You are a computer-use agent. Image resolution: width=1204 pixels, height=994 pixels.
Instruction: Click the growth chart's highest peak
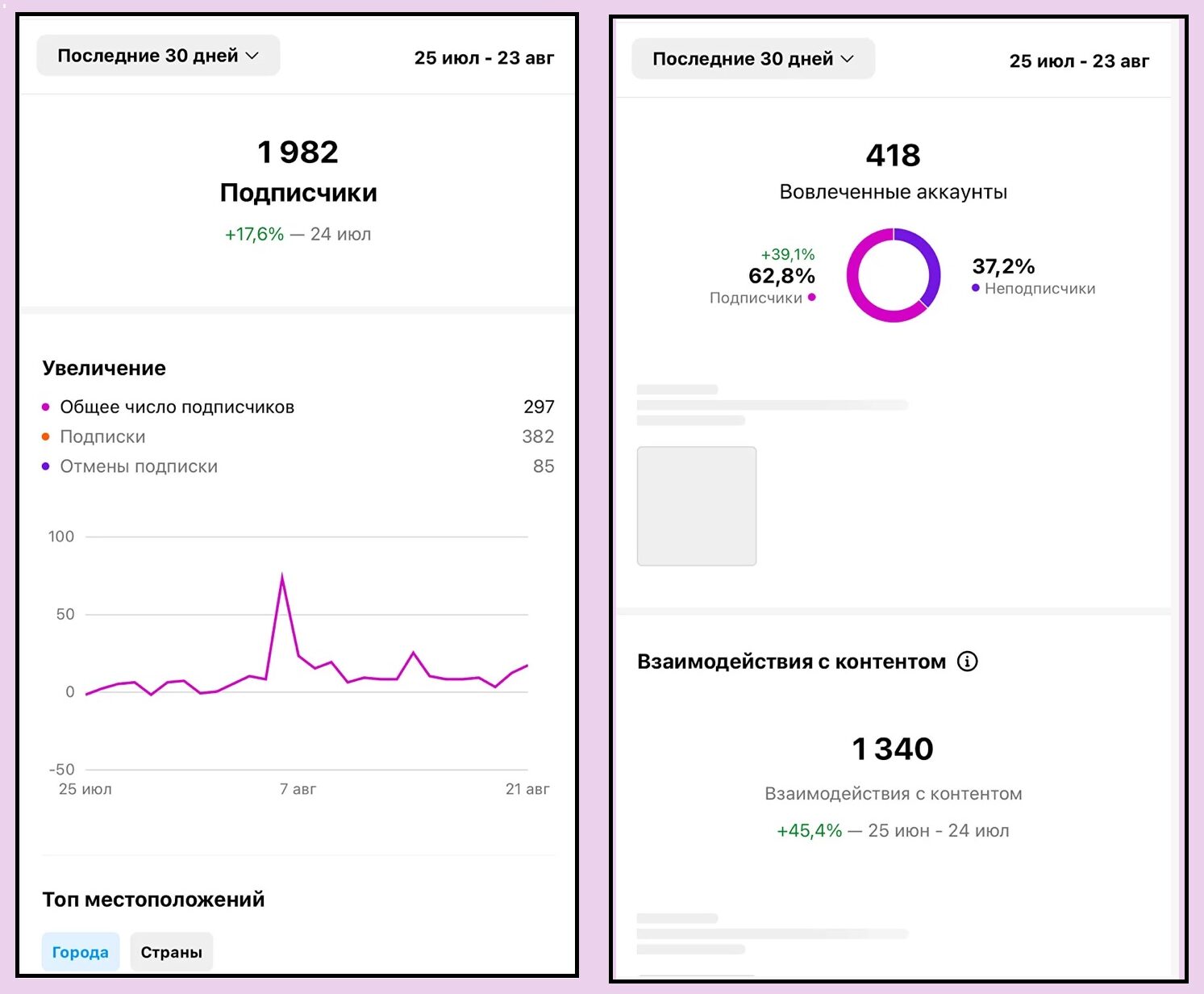281,576
